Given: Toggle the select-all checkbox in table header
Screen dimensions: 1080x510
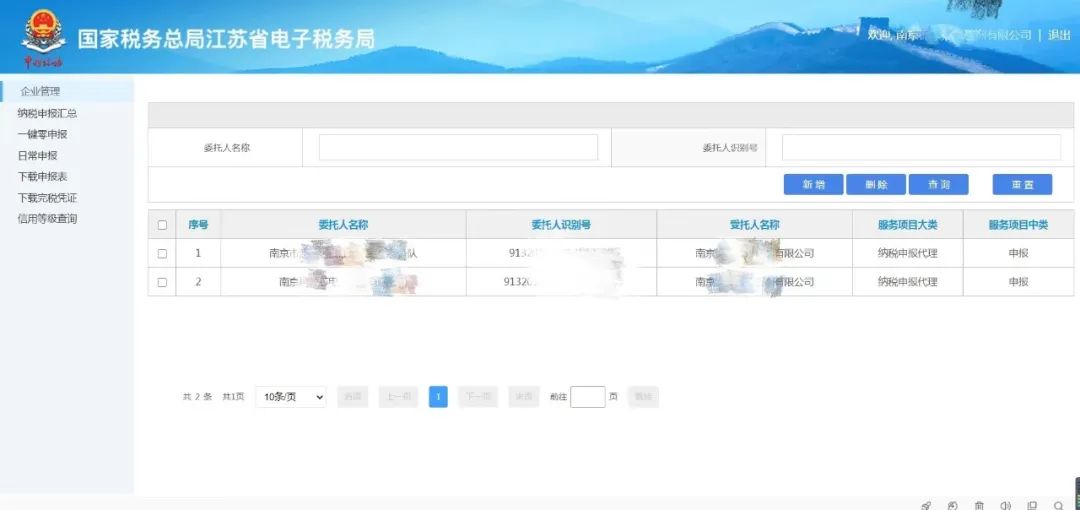Looking at the screenshot, I should [162, 225].
